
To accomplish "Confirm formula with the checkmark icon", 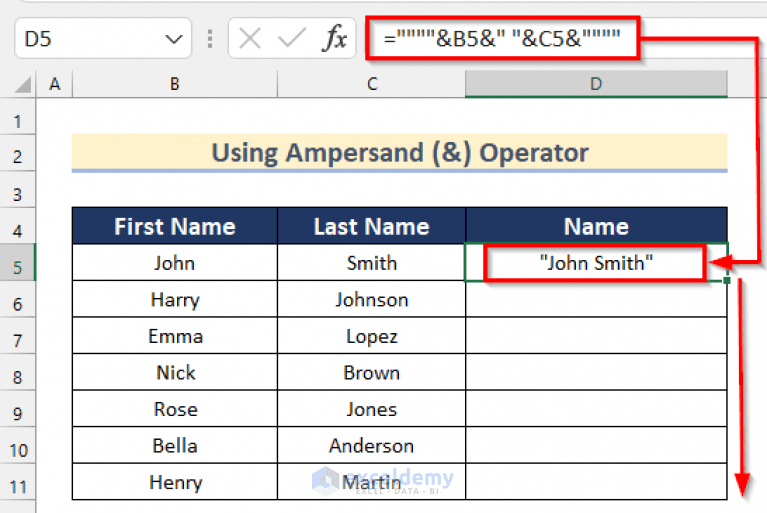I will pyautogui.click(x=291, y=38).
